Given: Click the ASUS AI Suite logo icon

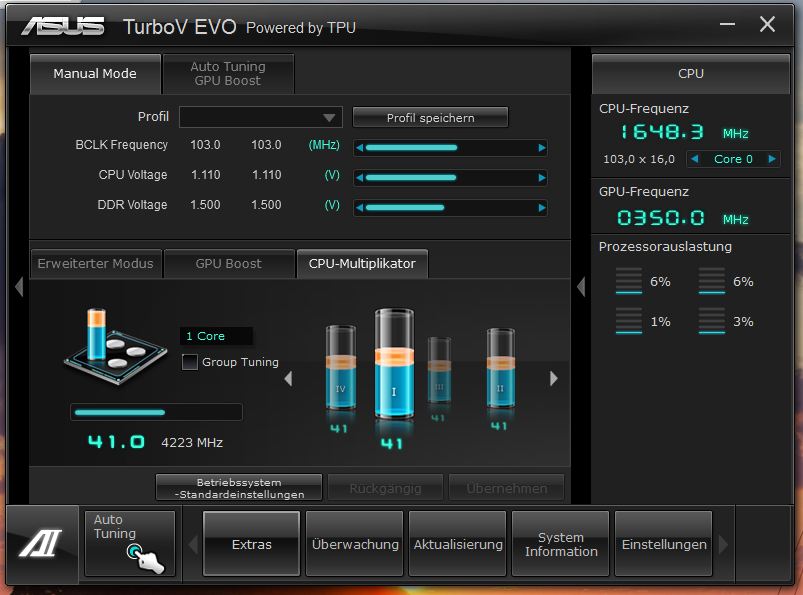Looking at the screenshot, I should click(41, 543).
